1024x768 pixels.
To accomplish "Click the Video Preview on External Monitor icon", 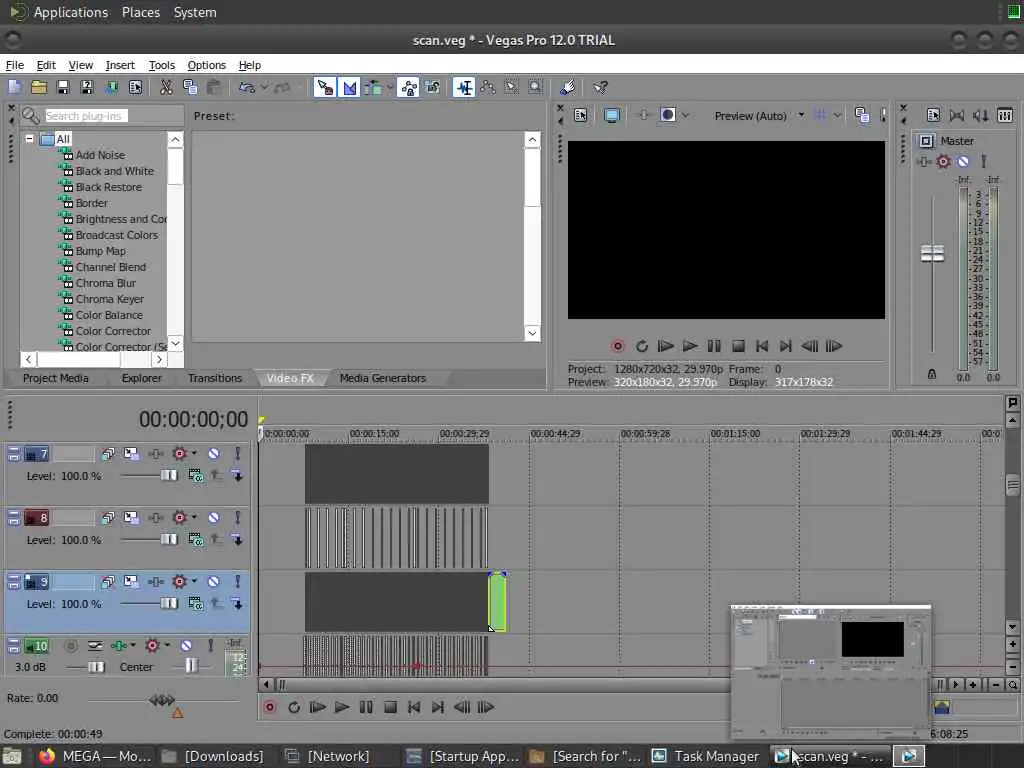I will [612, 116].
